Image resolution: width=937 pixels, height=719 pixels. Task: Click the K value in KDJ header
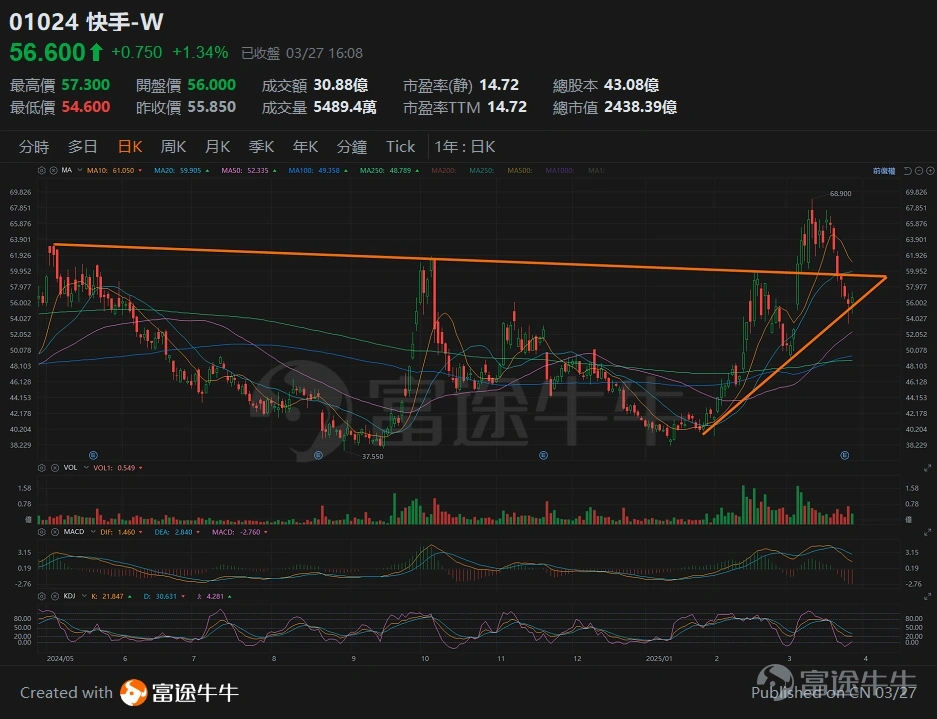(112, 596)
